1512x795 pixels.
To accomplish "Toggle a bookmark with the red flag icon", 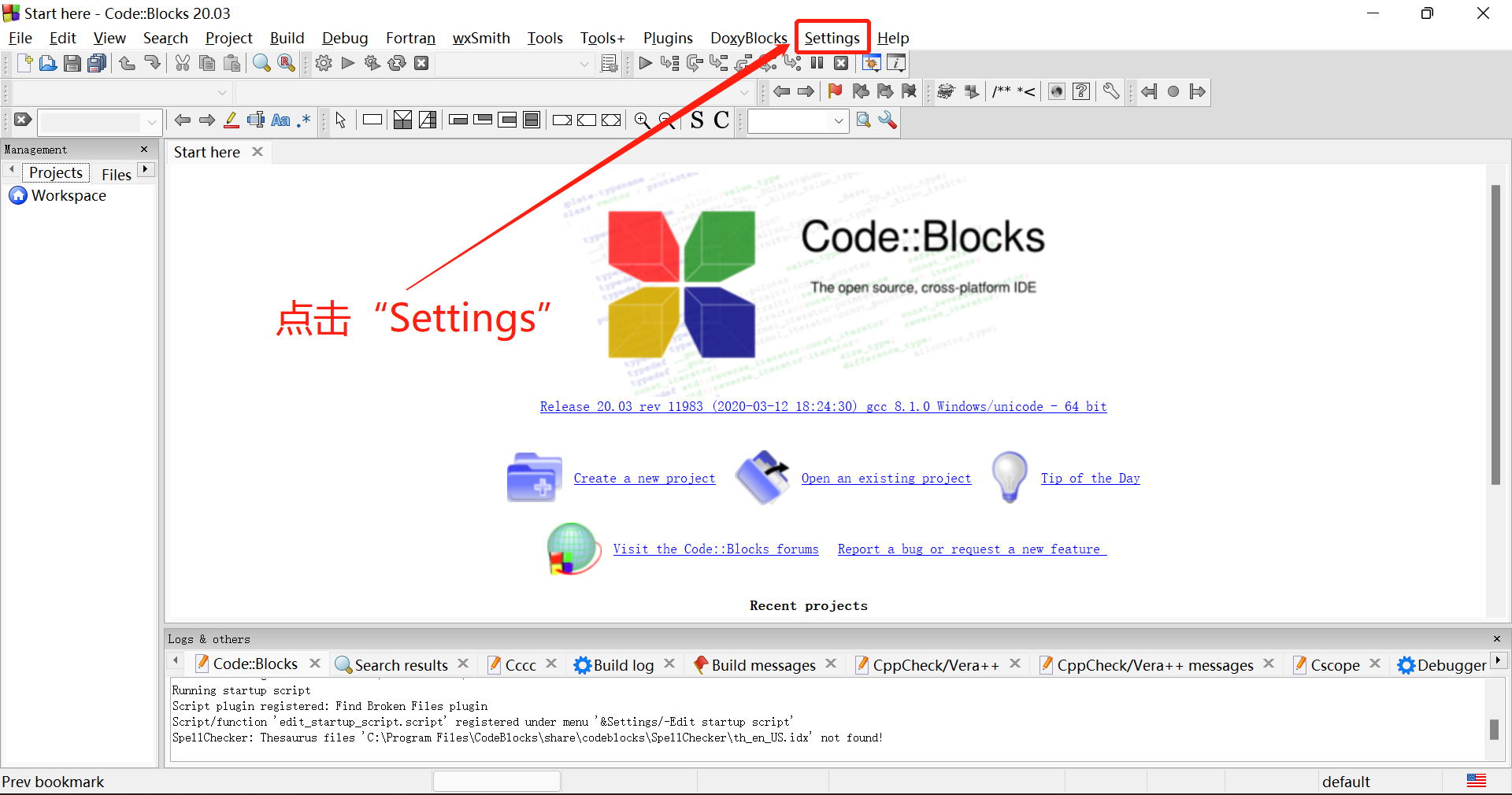I will pyautogui.click(x=835, y=91).
